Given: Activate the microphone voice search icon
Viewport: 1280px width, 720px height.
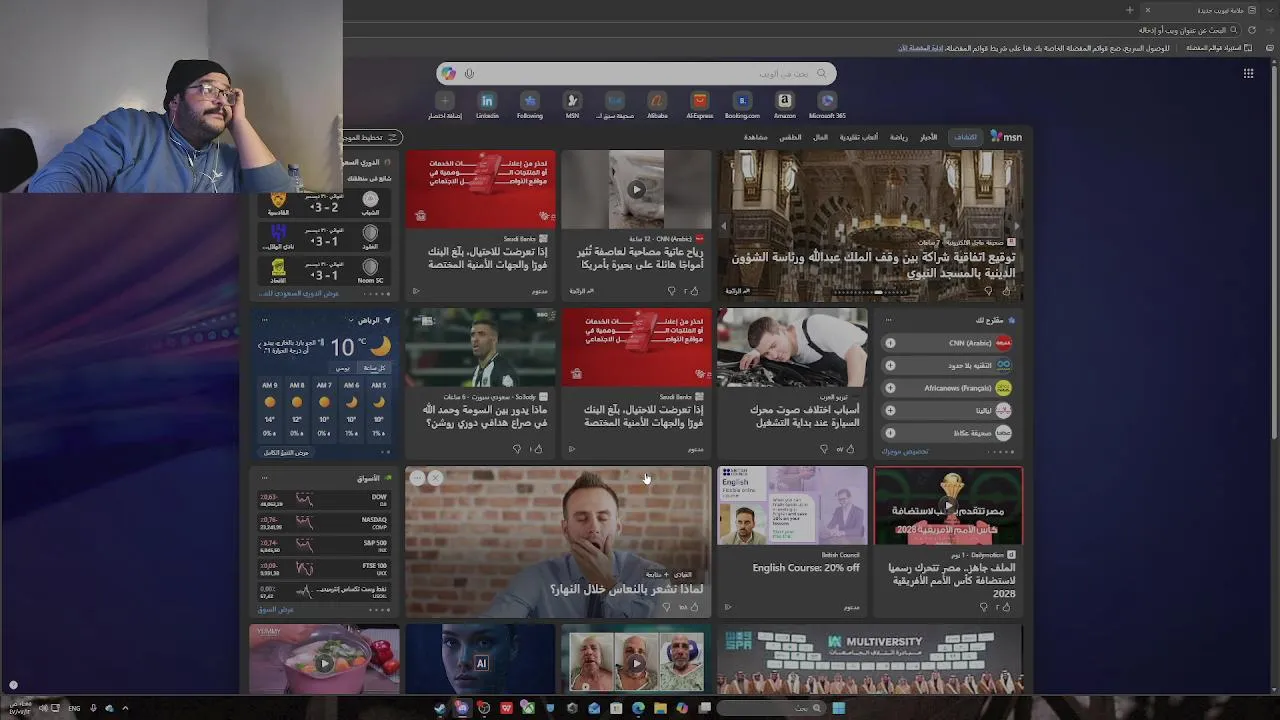Looking at the screenshot, I should (469, 73).
